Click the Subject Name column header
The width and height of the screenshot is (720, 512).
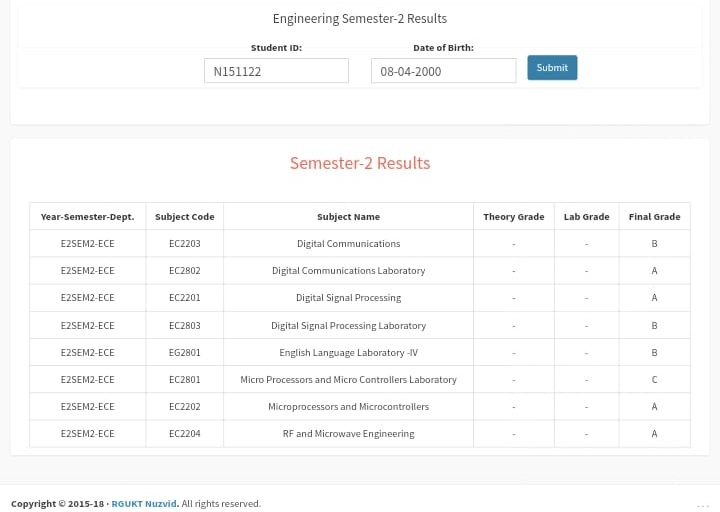coord(348,217)
